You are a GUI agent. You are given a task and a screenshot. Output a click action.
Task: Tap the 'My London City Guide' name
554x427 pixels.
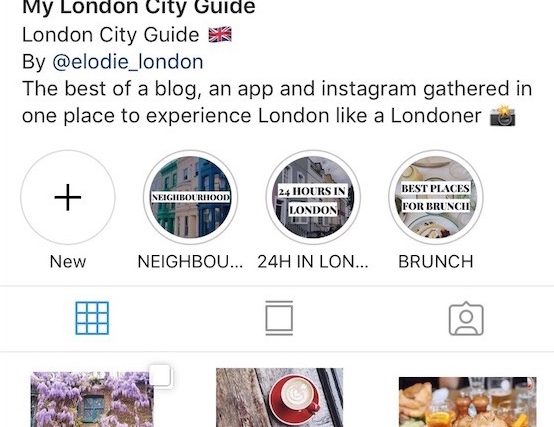pos(138,7)
